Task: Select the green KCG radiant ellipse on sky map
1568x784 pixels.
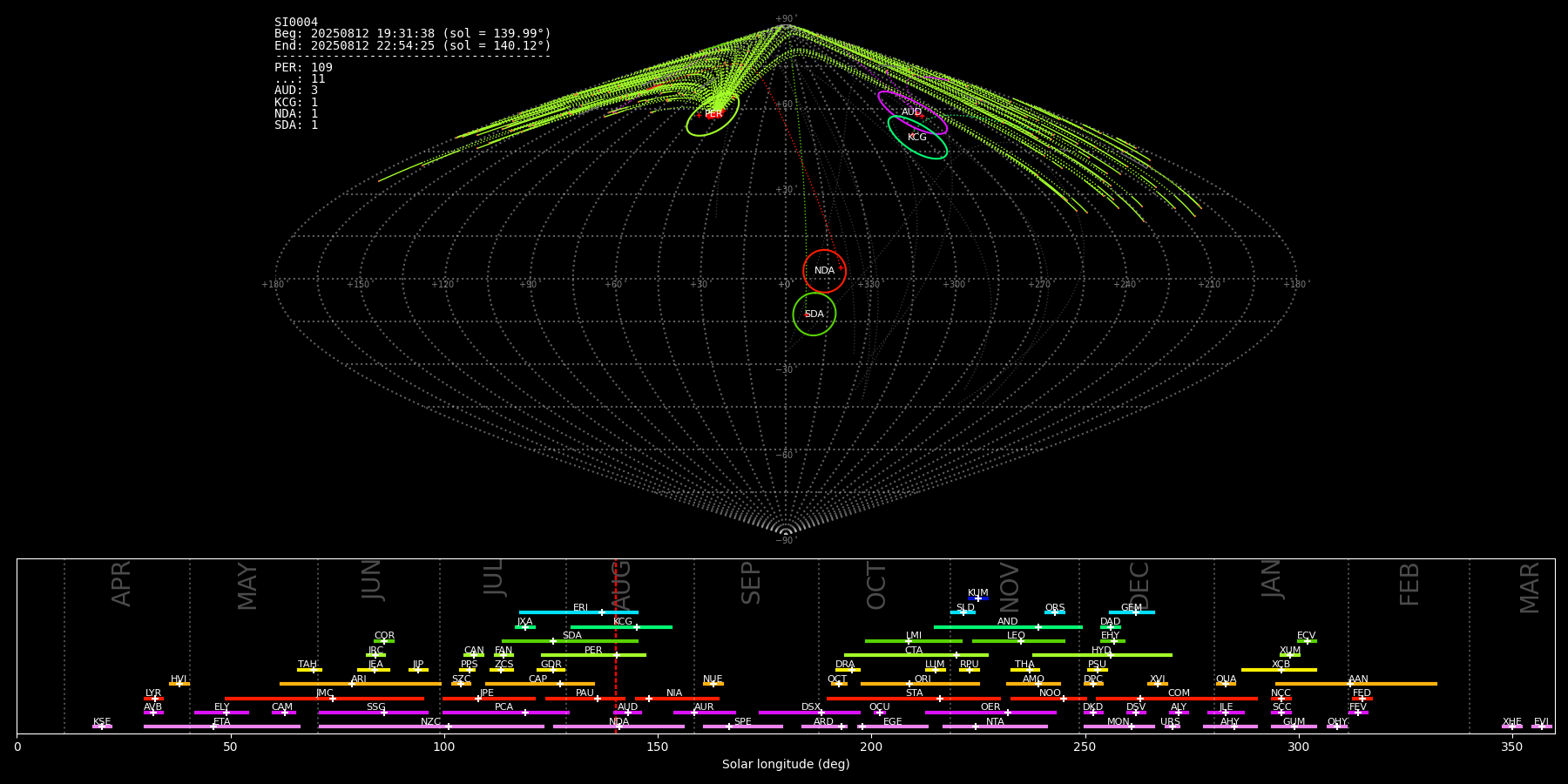Action: [x=917, y=137]
